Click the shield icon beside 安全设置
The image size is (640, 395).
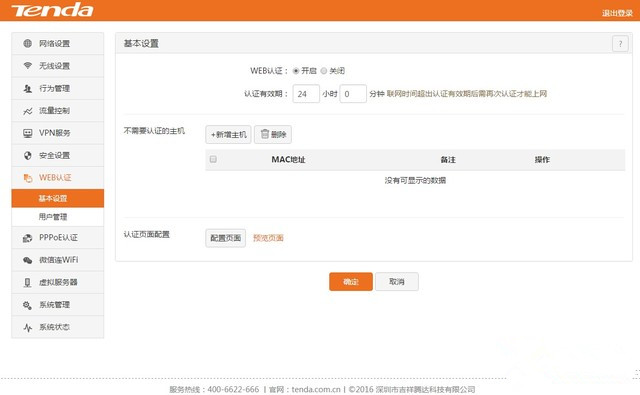[27, 155]
